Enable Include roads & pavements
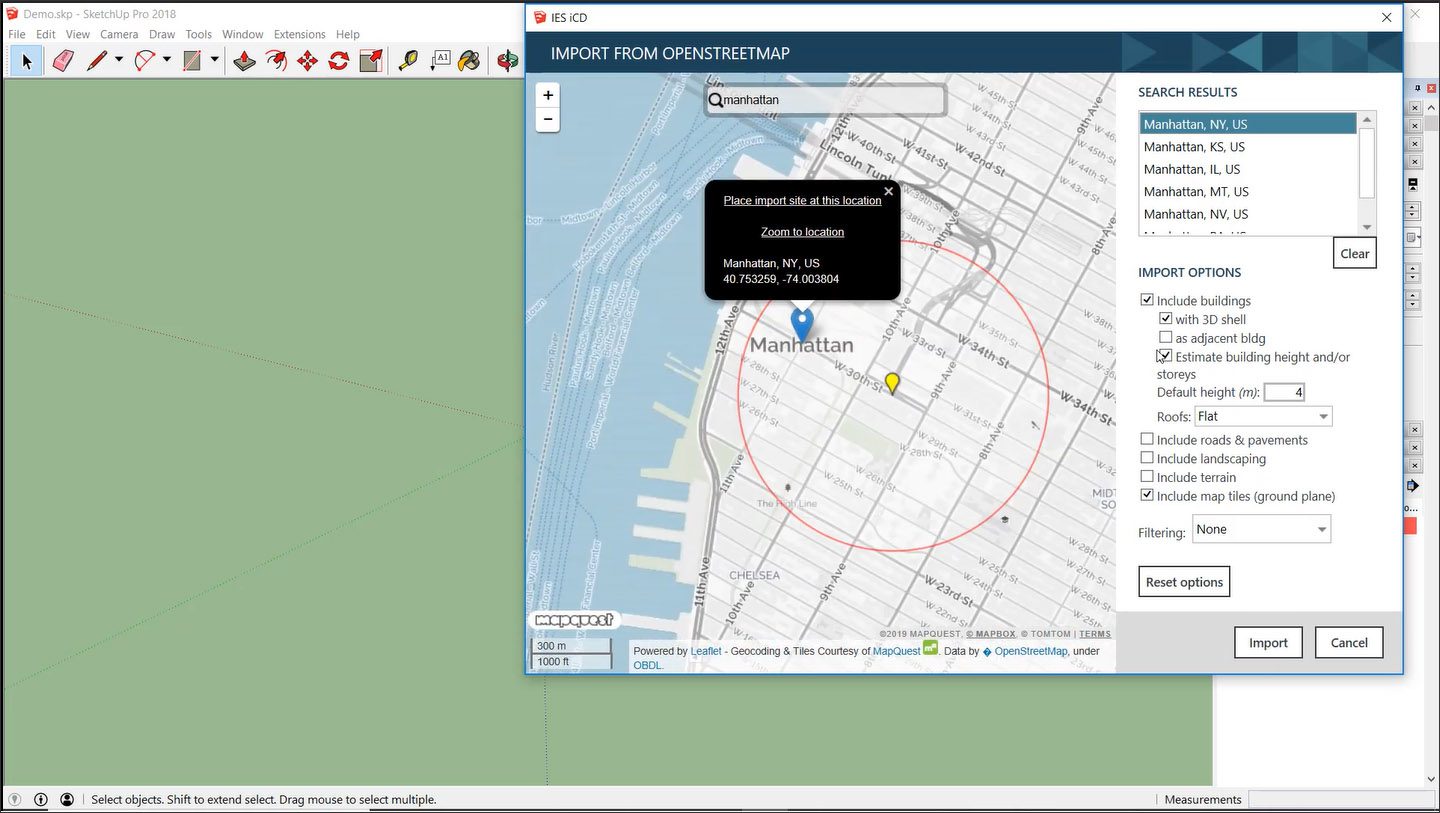Viewport: 1440px width, 813px height. [x=1147, y=439]
